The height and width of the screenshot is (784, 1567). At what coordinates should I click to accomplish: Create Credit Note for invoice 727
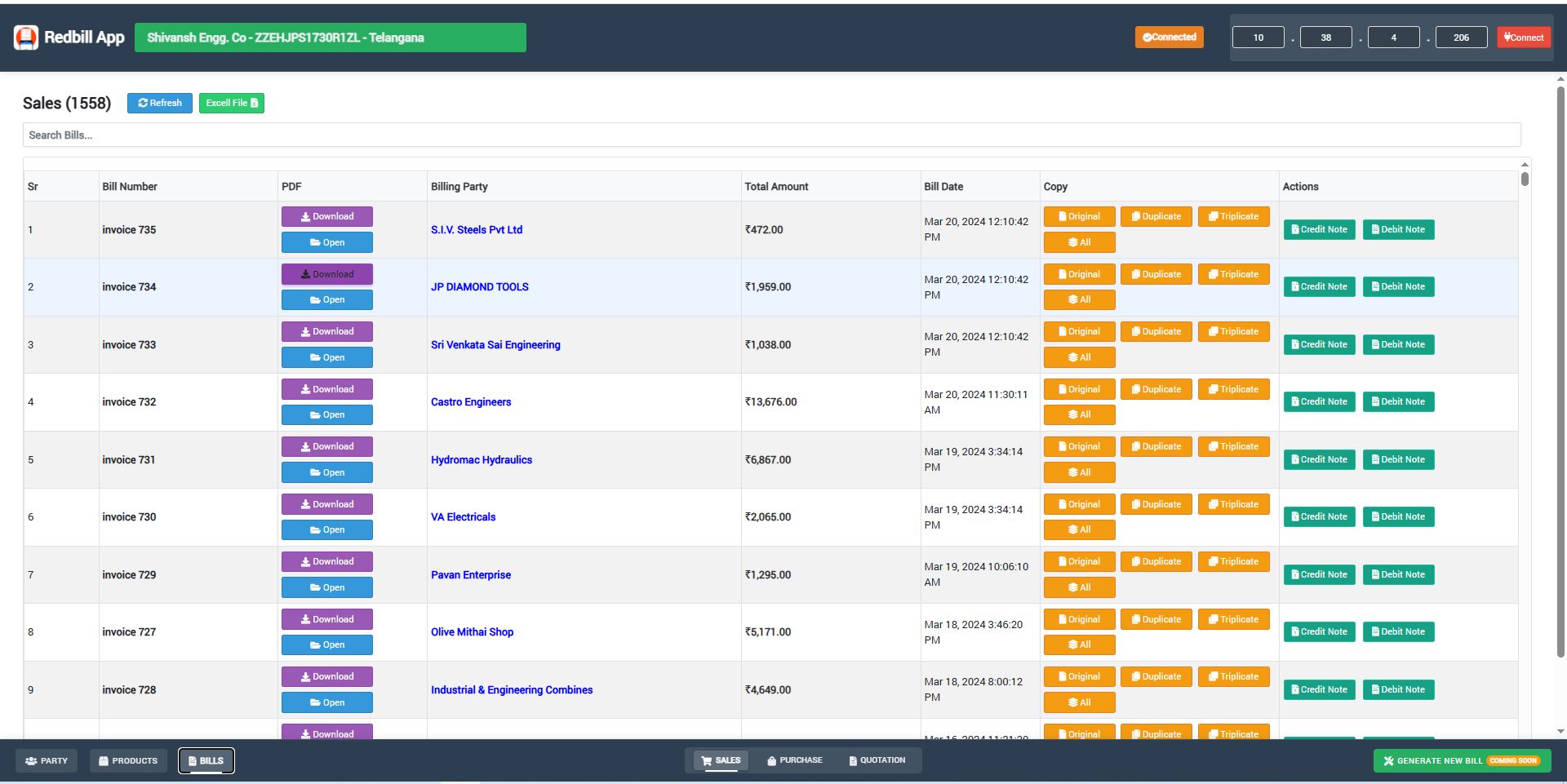pos(1319,631)
